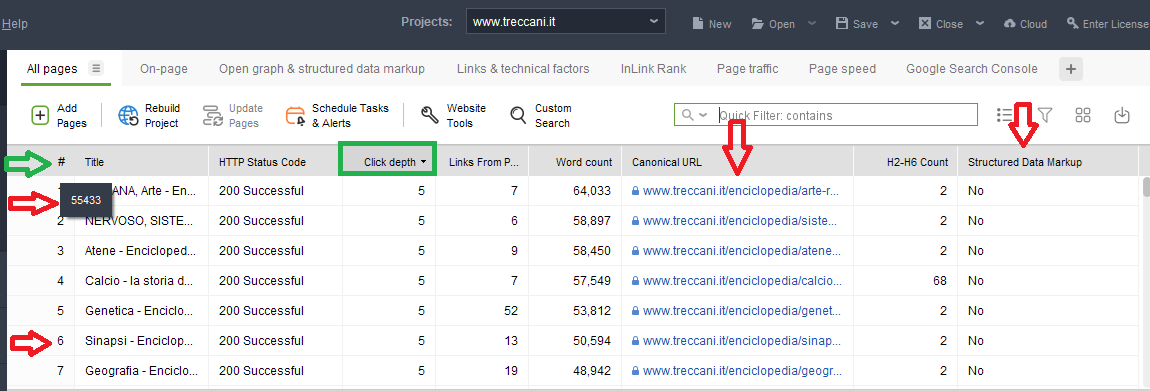Screen dimensions: 1150x391
Task: Open Custom Search
Action: click(541, 115)
